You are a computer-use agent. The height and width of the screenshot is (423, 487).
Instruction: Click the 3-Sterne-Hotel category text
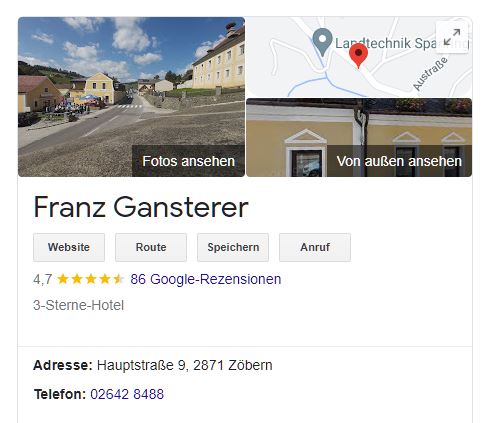(78, 305)
